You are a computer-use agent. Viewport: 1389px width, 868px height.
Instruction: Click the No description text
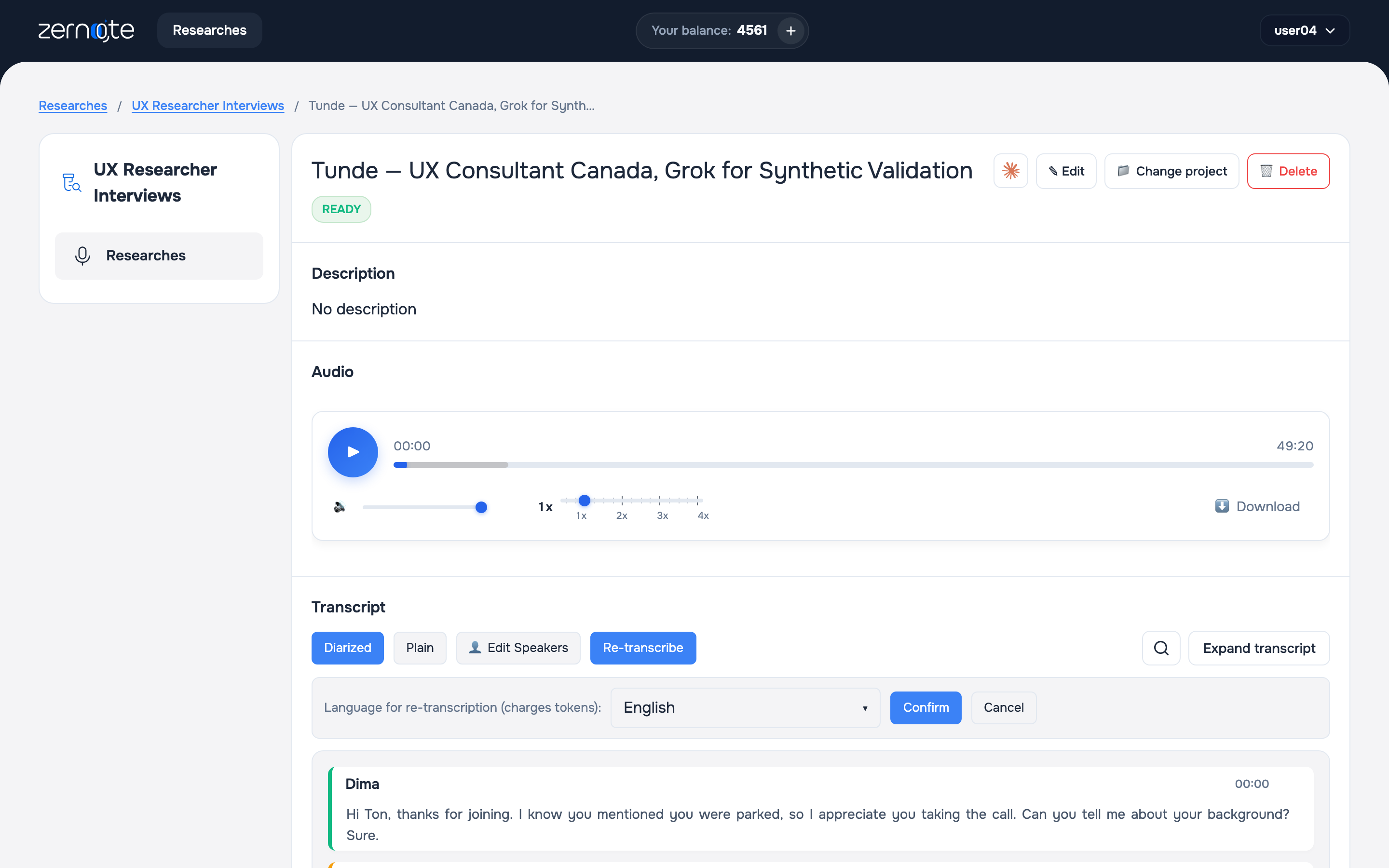[x=364, y=310]
